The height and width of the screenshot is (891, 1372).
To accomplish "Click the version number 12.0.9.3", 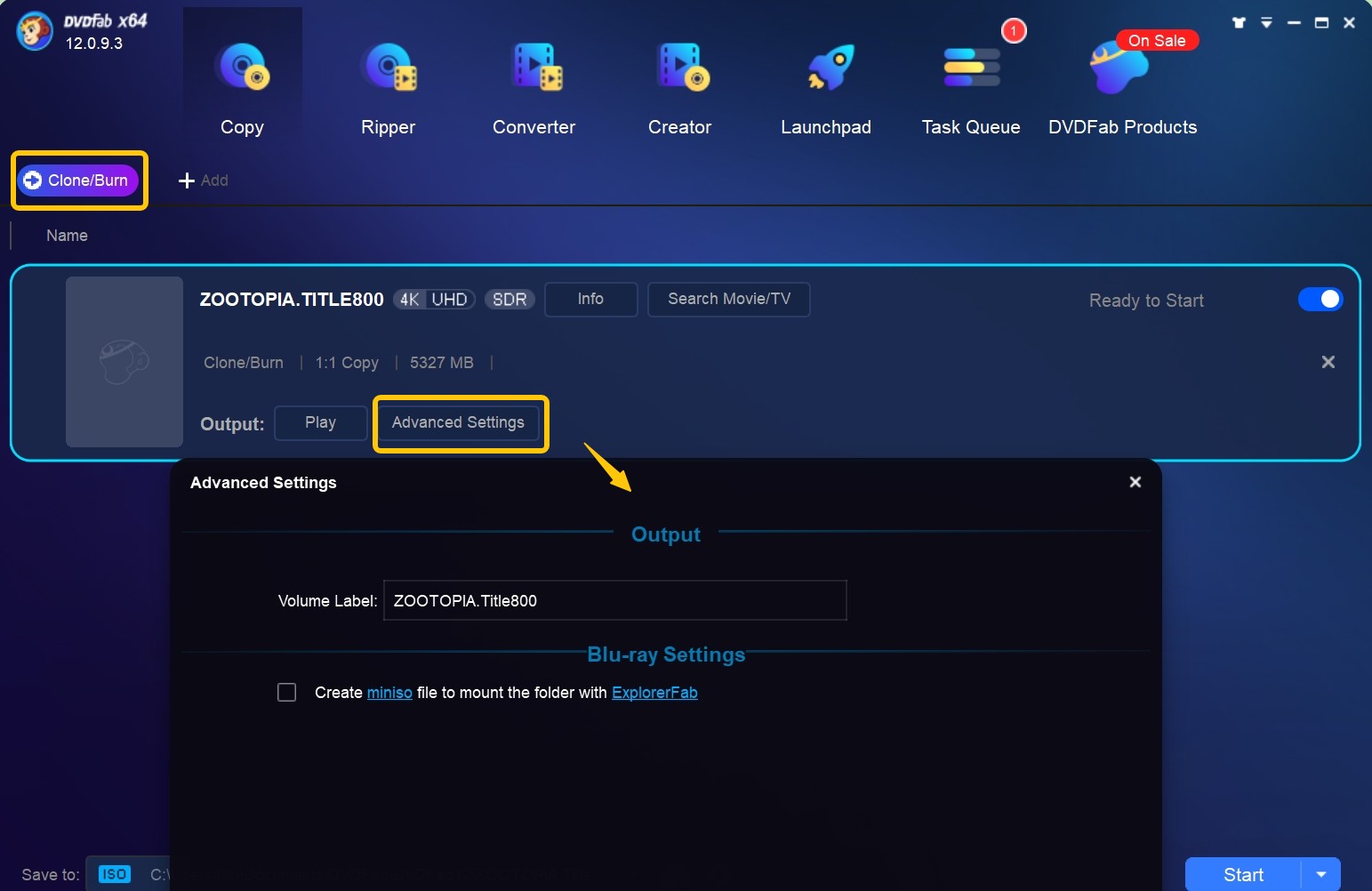I will tap(94, 44).
